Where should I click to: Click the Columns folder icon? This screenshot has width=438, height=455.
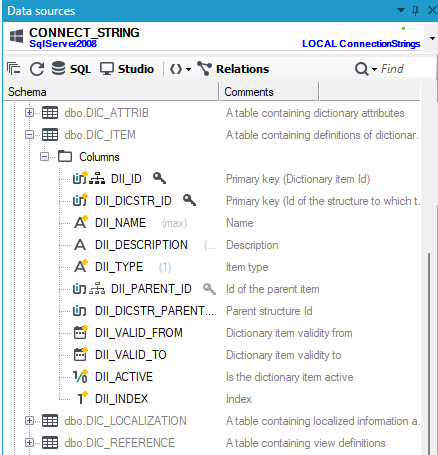coord(65,156)
